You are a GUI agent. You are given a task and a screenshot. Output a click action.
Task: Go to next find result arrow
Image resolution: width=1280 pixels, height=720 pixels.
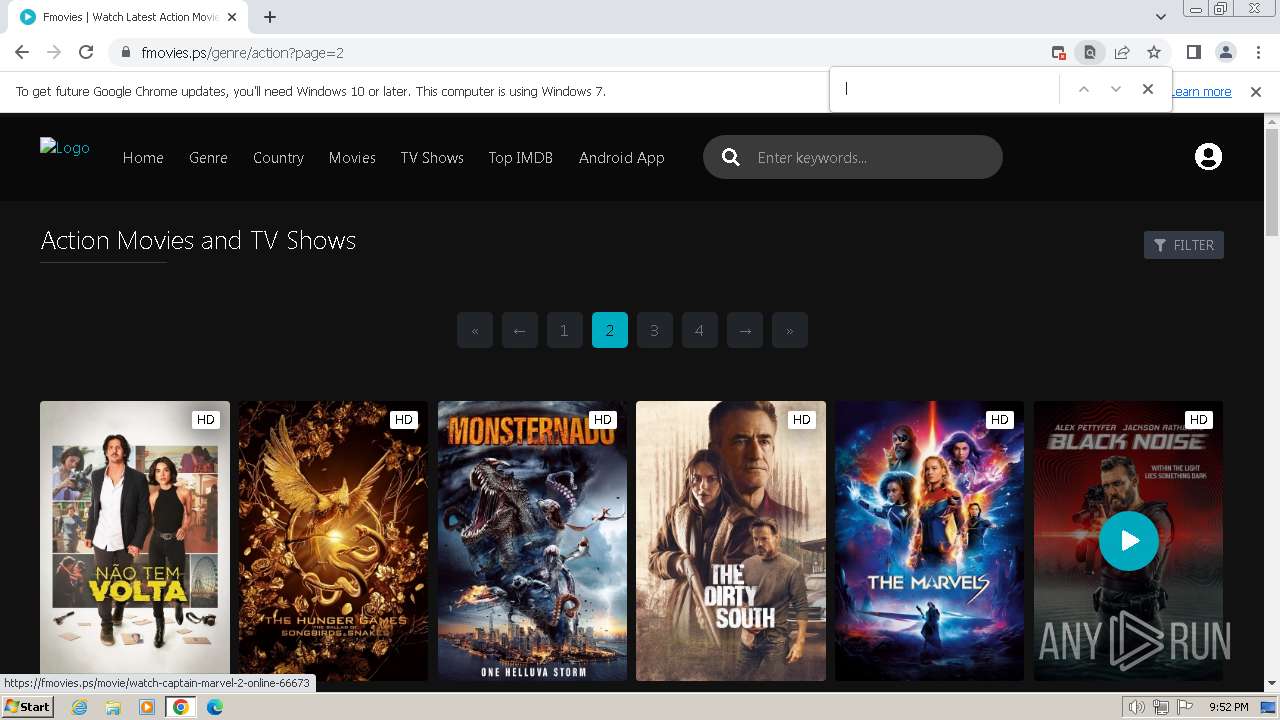[1116, 89]
